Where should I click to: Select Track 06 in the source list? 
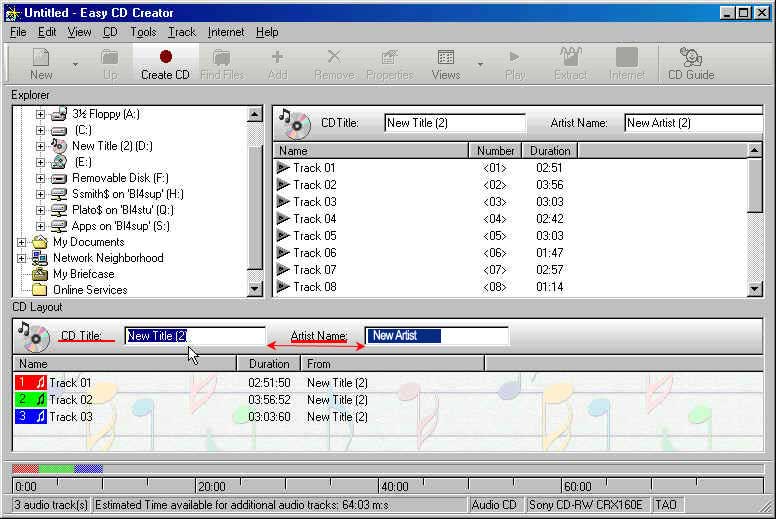coord(314,253)
